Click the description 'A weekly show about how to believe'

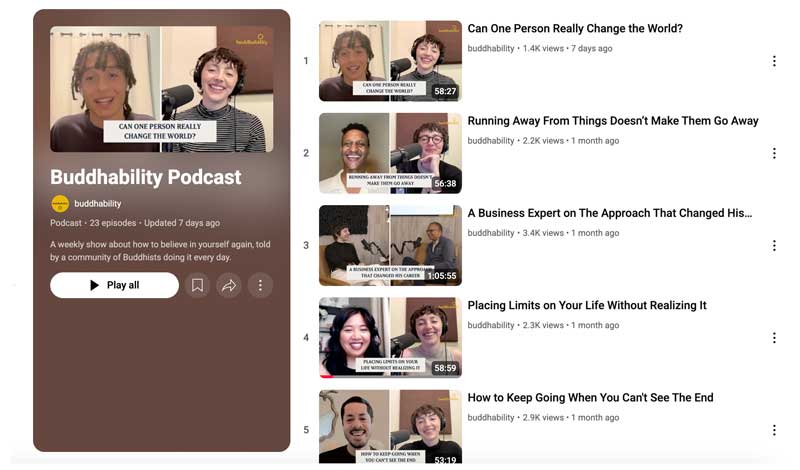pos(160,251)
